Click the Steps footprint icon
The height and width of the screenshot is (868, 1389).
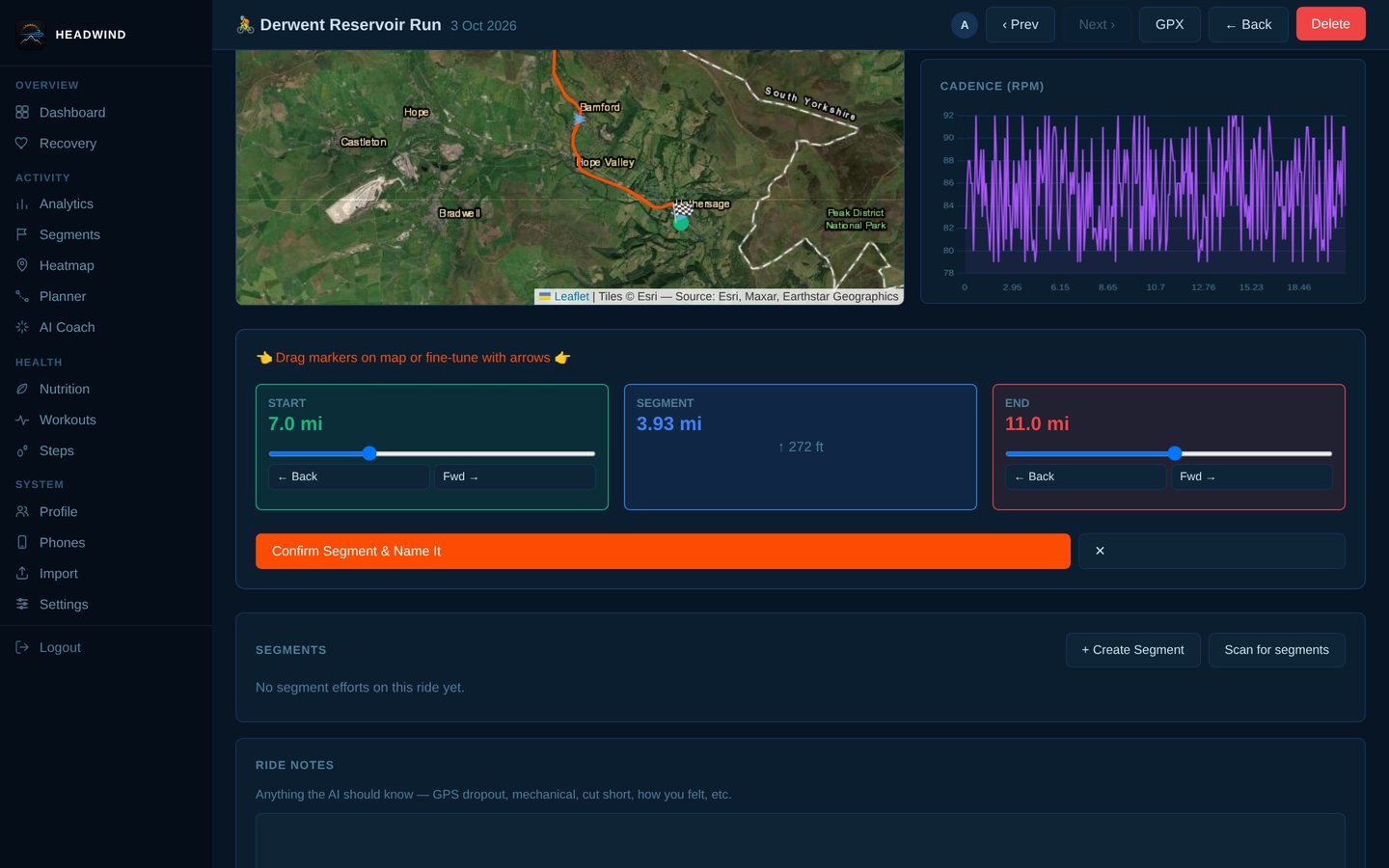22,450
